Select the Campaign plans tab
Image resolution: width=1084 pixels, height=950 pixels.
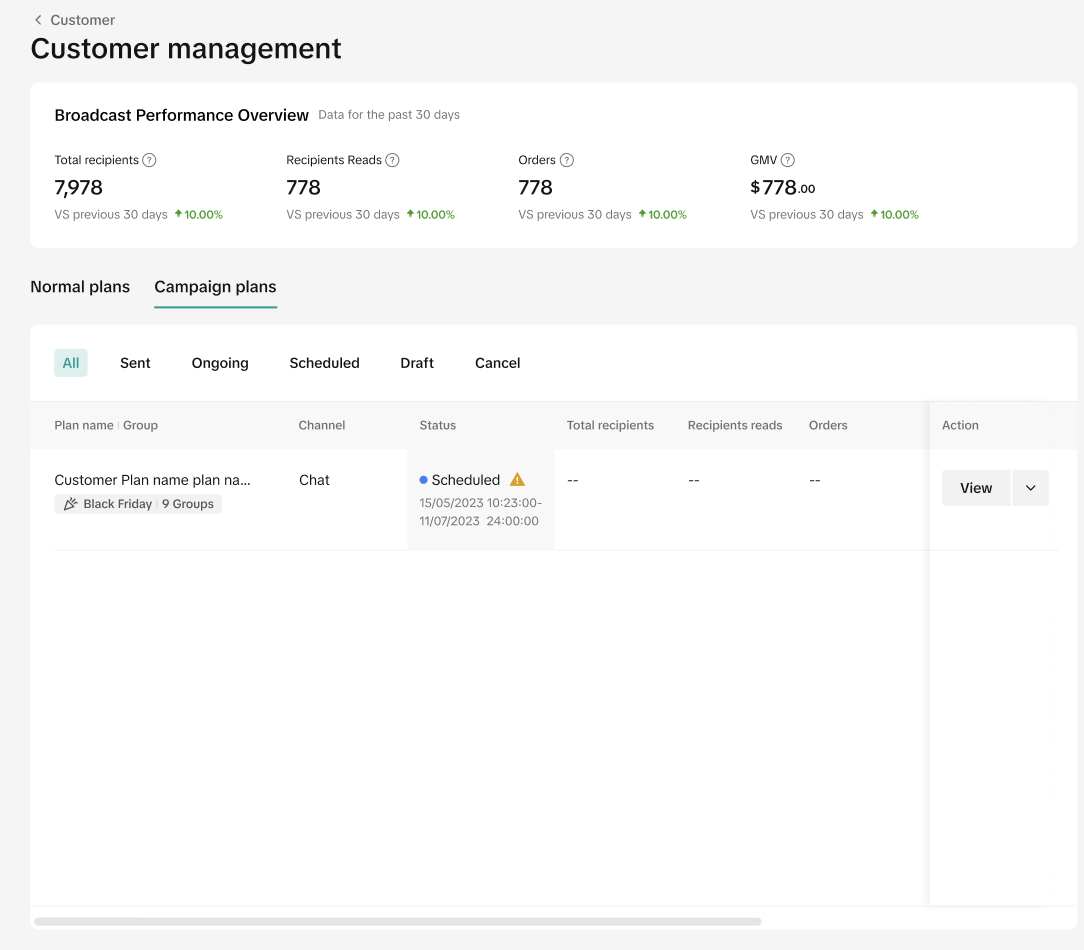click(215, 287)
